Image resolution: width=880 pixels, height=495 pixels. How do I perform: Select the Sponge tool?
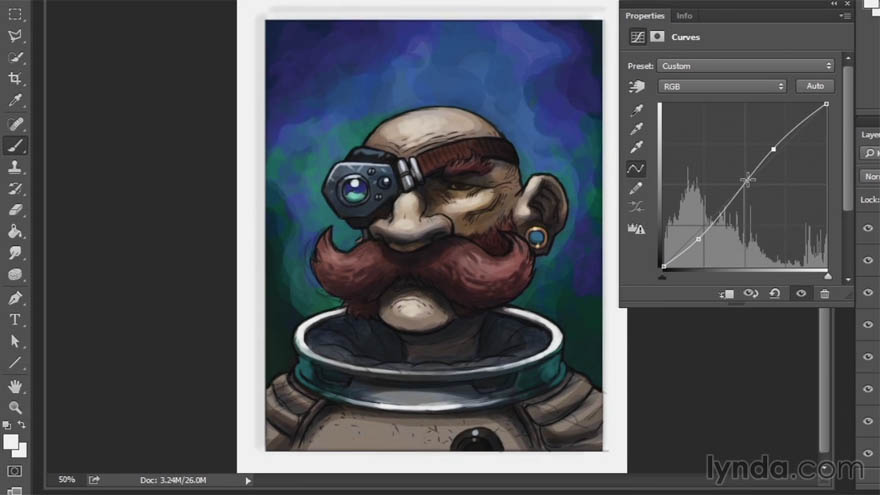pyautogui.click(x=15, y=274)
